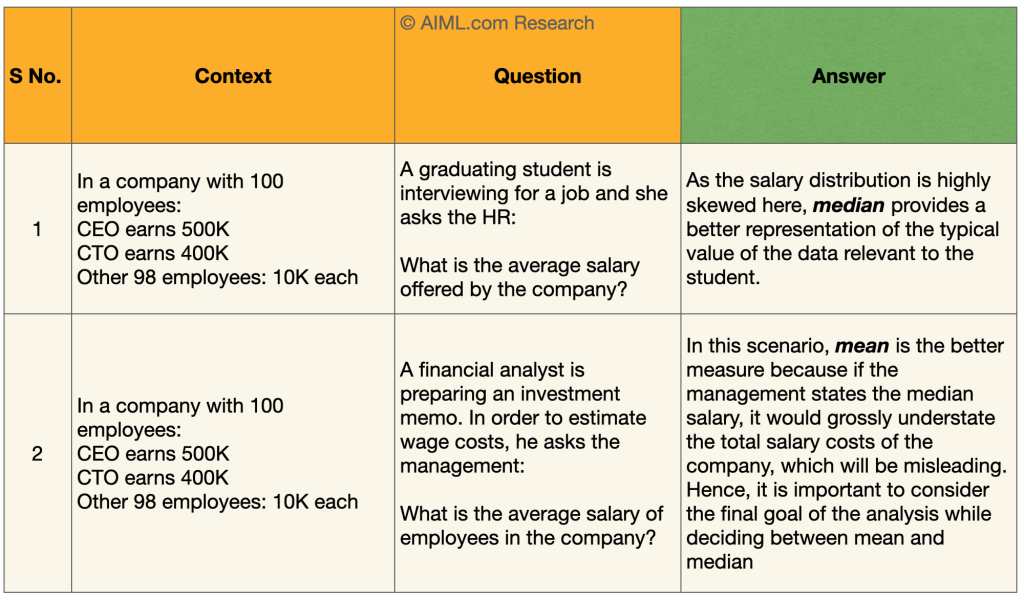The image size is (1024, 600).
Task: Click the bold word mean
Action: 861,346
